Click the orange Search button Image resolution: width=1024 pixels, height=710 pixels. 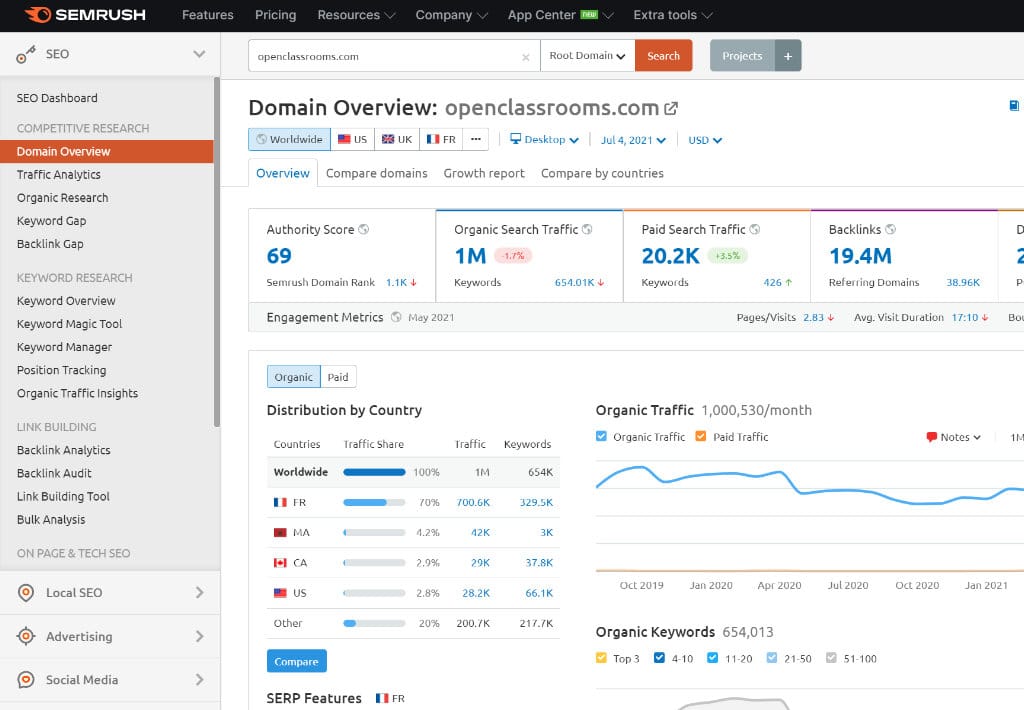click(x=664, y=56)
